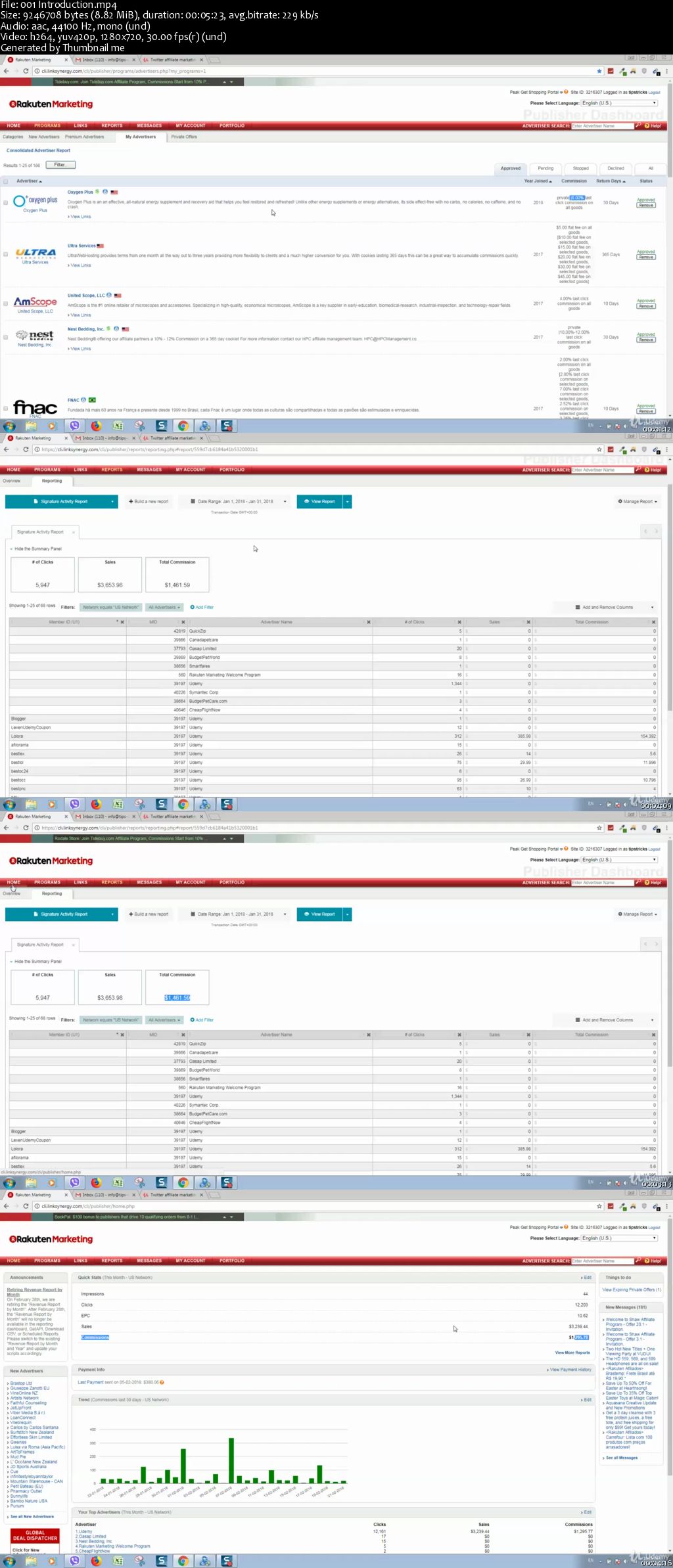Remove the MID column in the 00:02:09 frame

tap(183, 622)
